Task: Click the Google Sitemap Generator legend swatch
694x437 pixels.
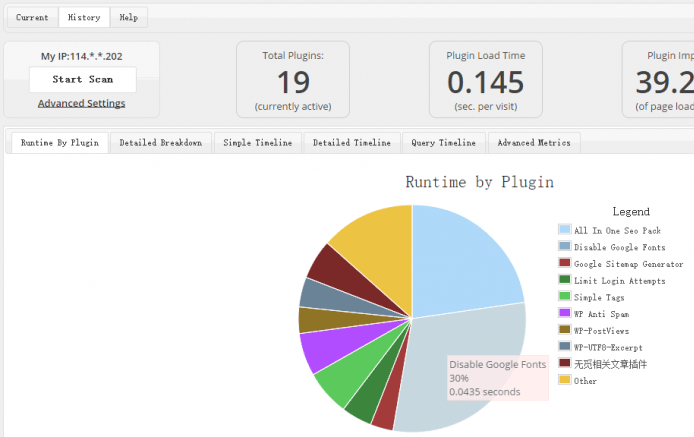Action: coord(564,263)
